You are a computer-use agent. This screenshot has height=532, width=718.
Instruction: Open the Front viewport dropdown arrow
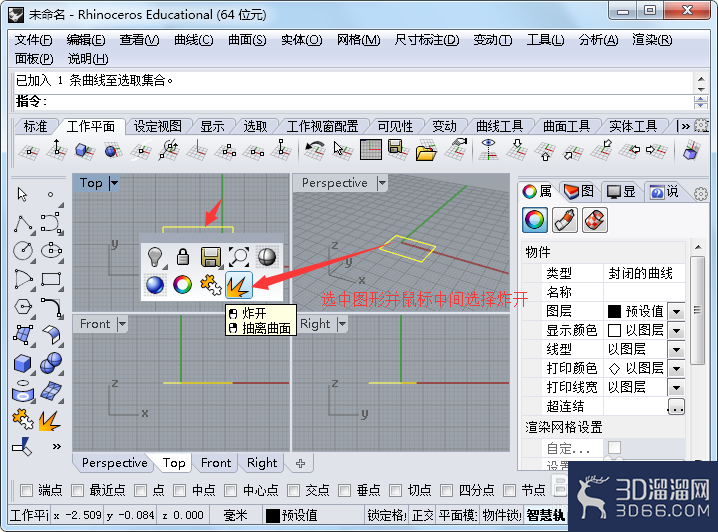122,324
